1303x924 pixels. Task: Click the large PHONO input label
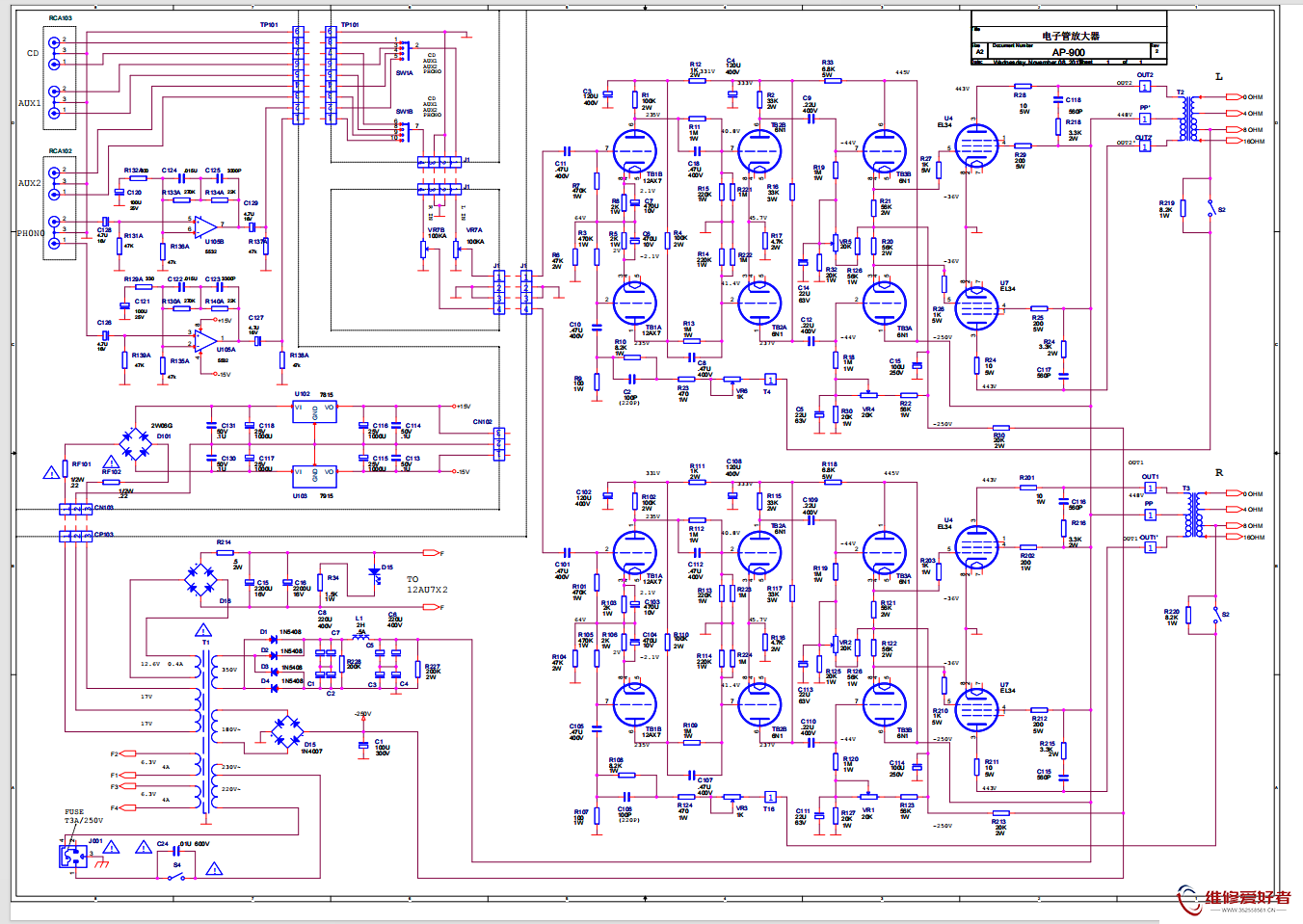coord(30,233)
